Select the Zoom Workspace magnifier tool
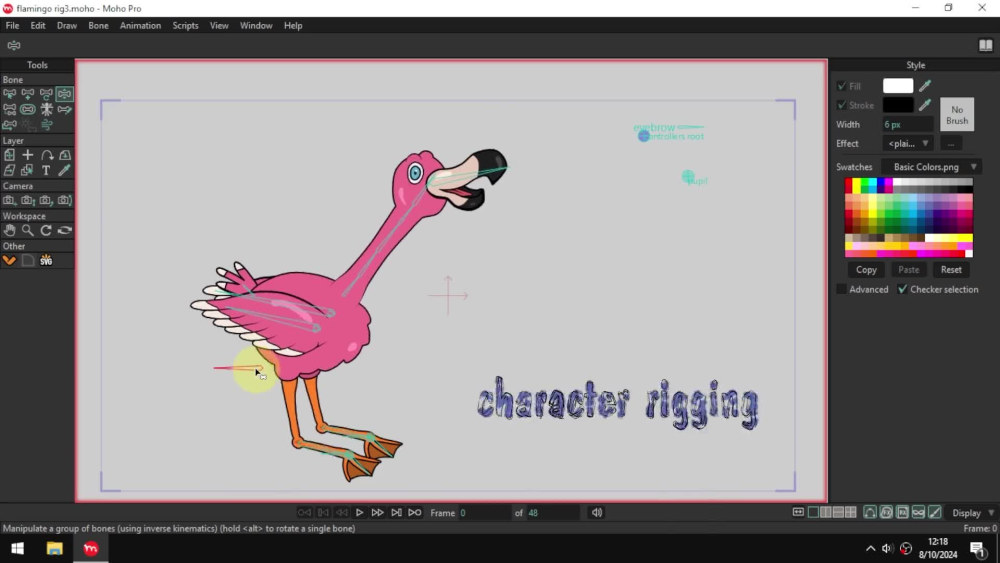1000x563 pixels. tap(27, 230)
